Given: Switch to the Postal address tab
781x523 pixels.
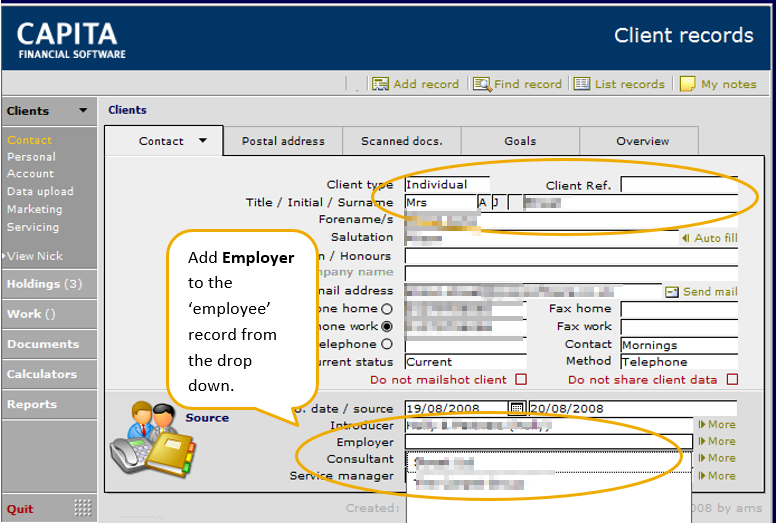Looking at the screenshot, I should coord(283,141).
